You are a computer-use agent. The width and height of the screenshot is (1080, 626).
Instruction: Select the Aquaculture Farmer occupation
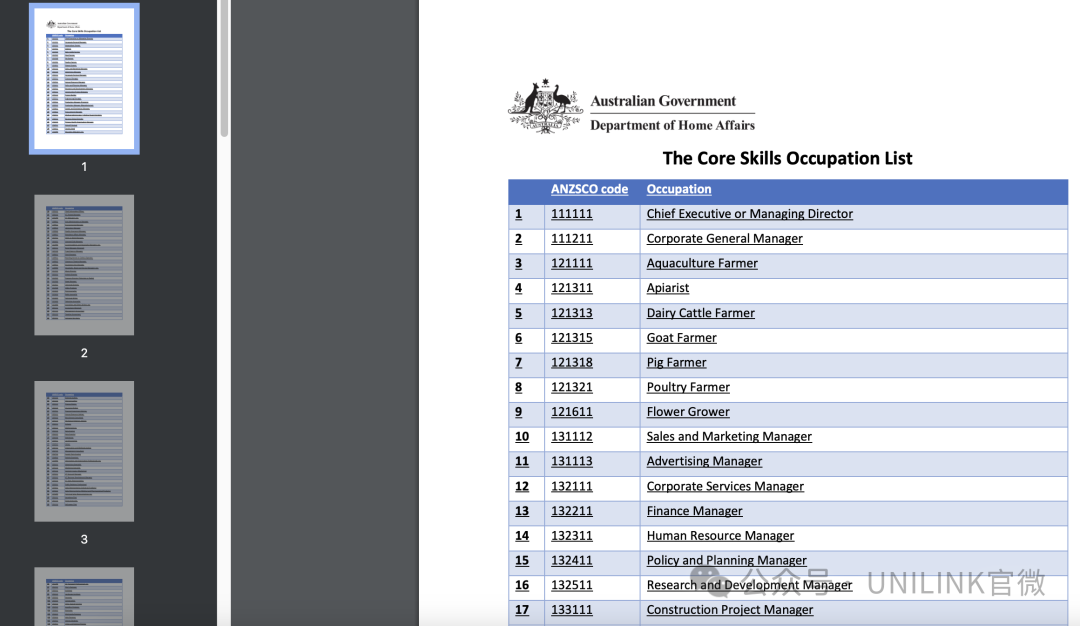tap(702, 264)
